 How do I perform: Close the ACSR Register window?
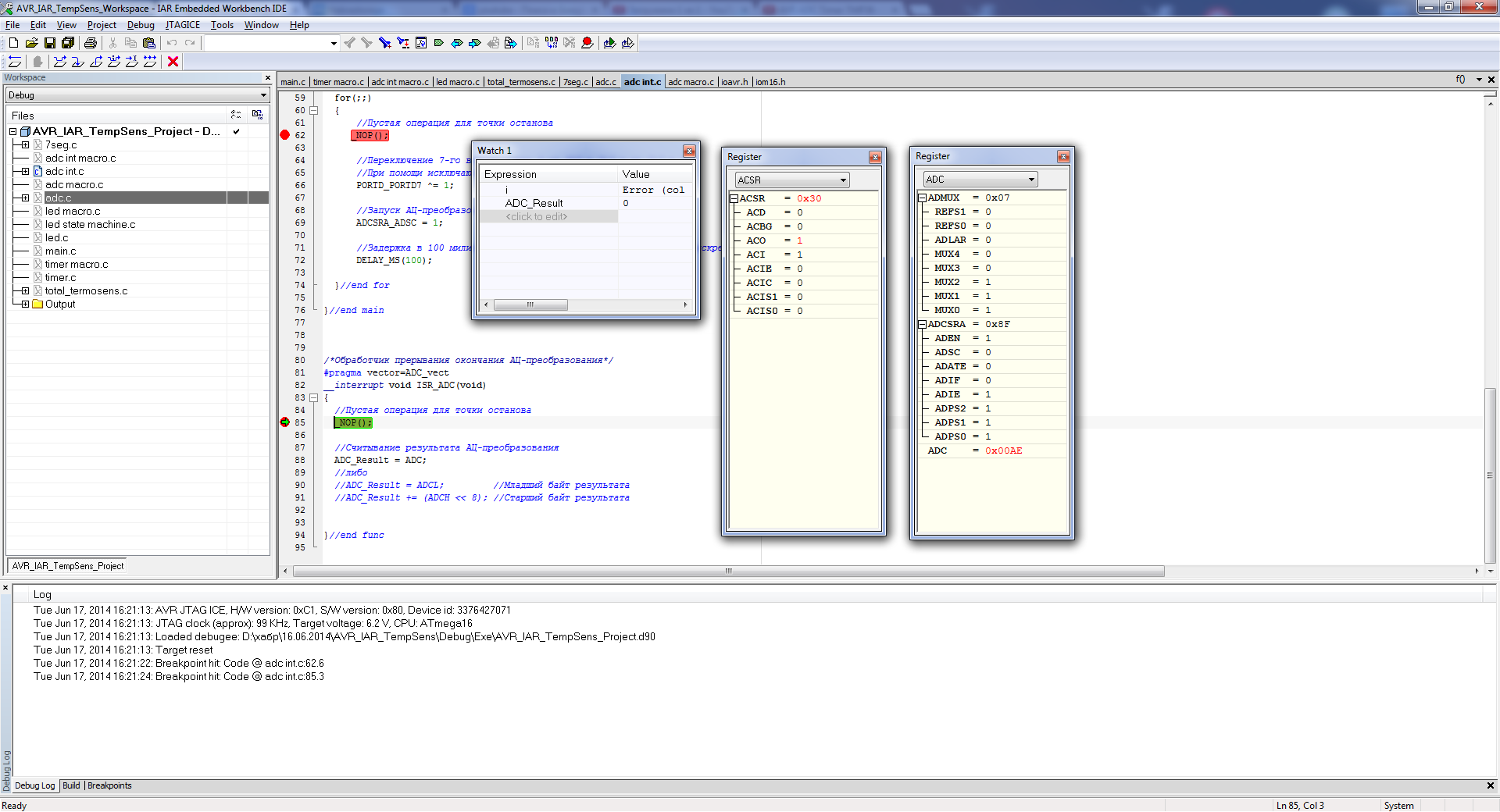coord(875,157)
